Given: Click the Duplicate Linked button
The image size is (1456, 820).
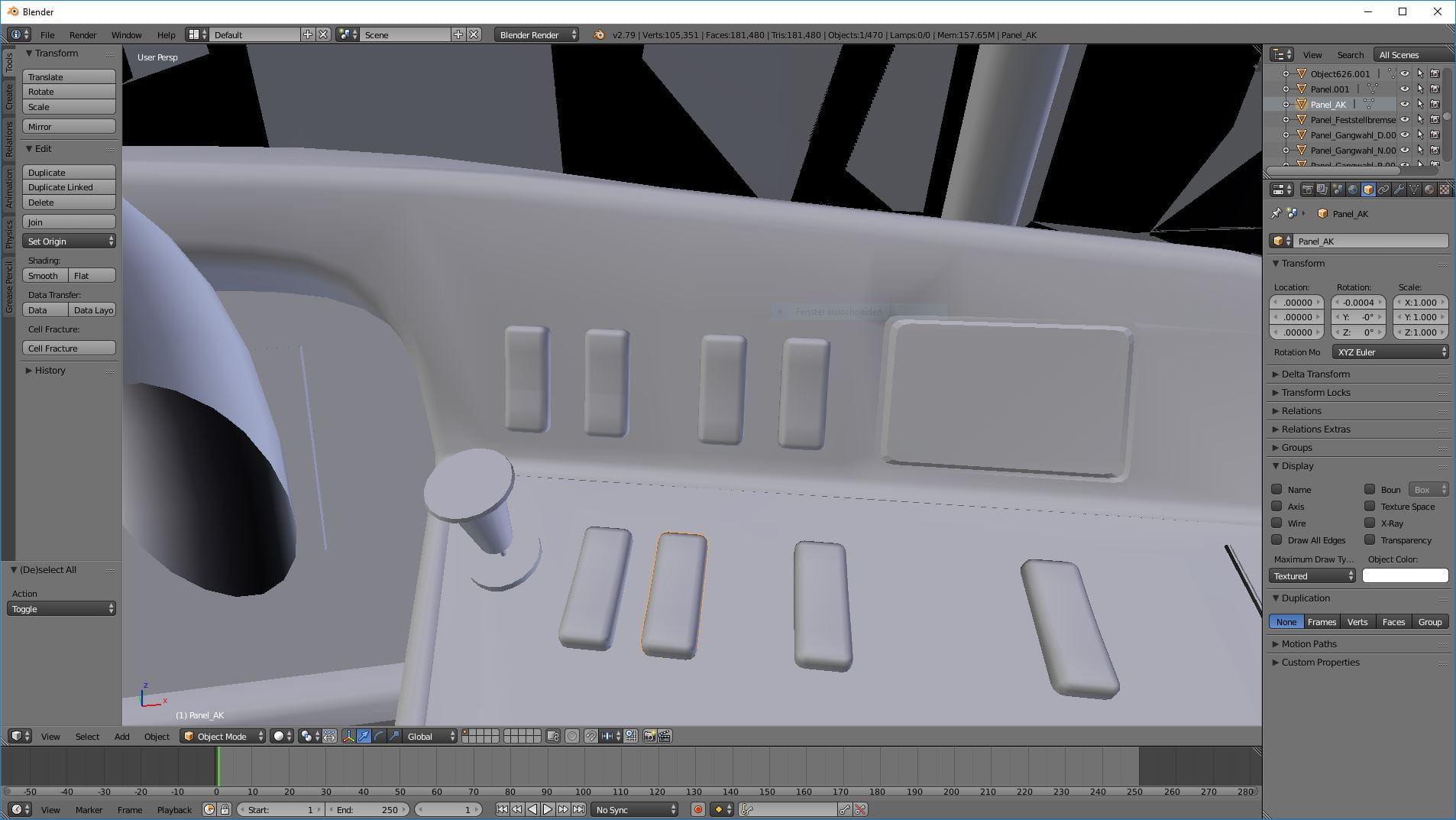Looking at the screenshot, I should [x=70, y=187].
